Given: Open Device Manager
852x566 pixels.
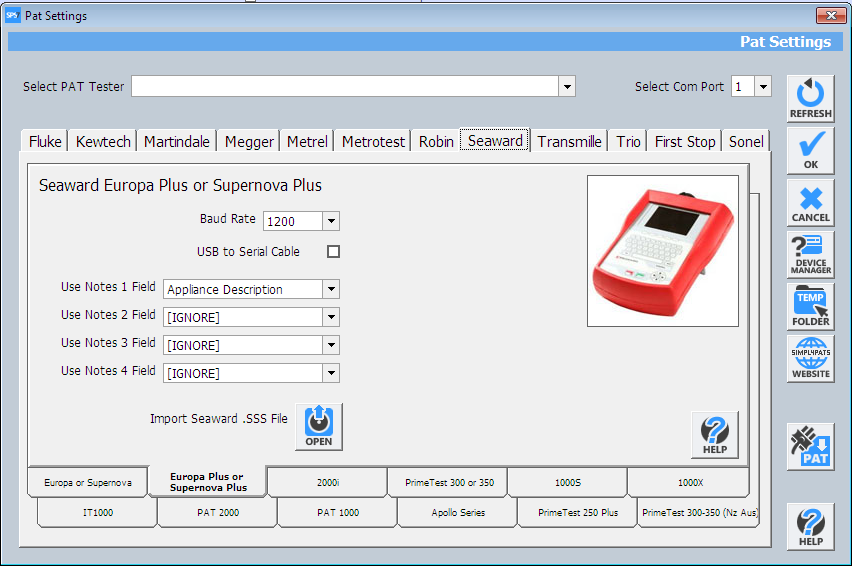Looking at the screenshot, I should tap(810, 254).
